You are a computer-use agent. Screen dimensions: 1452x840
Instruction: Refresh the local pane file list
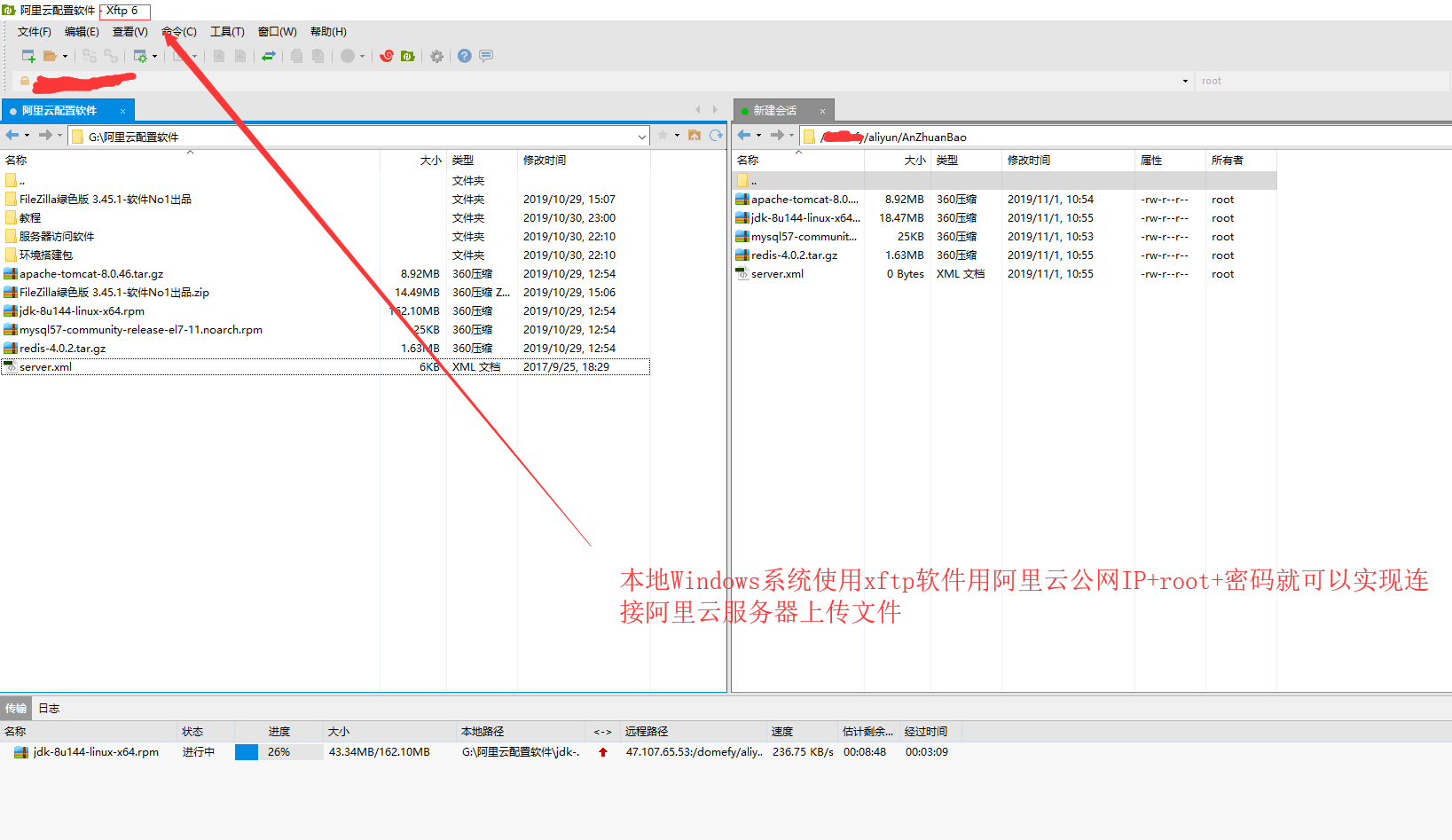(x=716, y=135)
